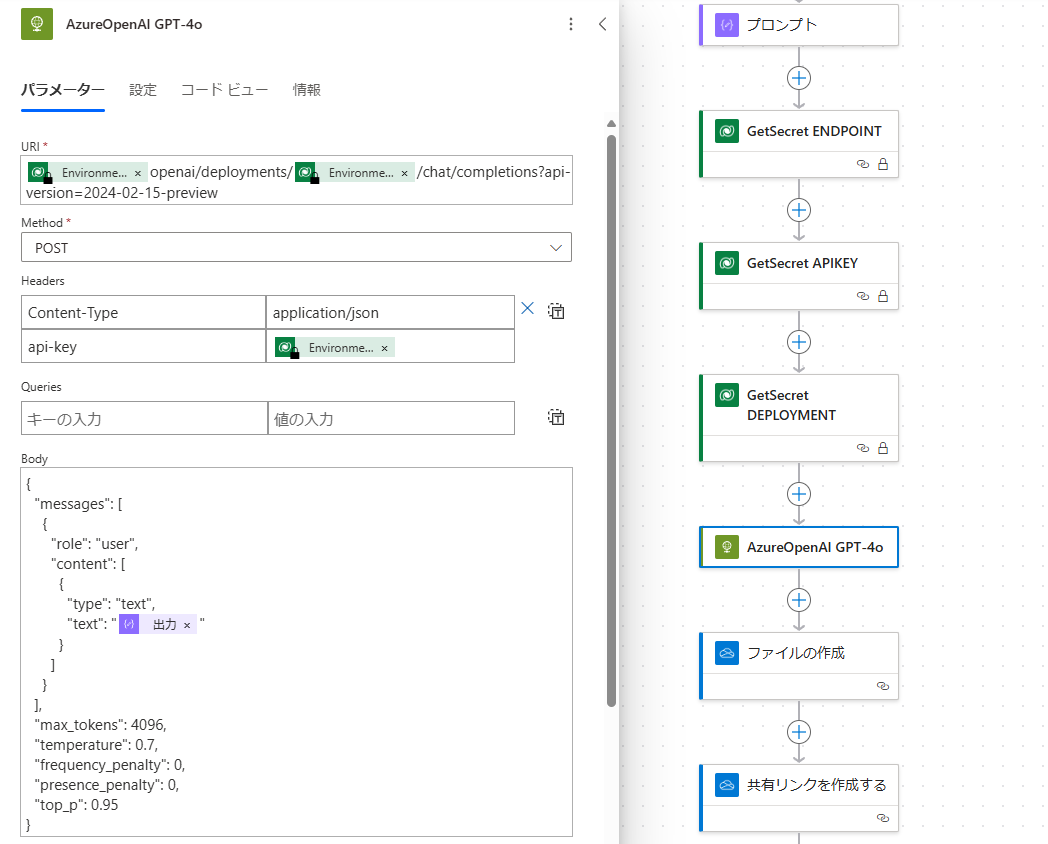The image size is (1048, 844).
Task: Remove second Environment token in URI
Action: [404, 173]
